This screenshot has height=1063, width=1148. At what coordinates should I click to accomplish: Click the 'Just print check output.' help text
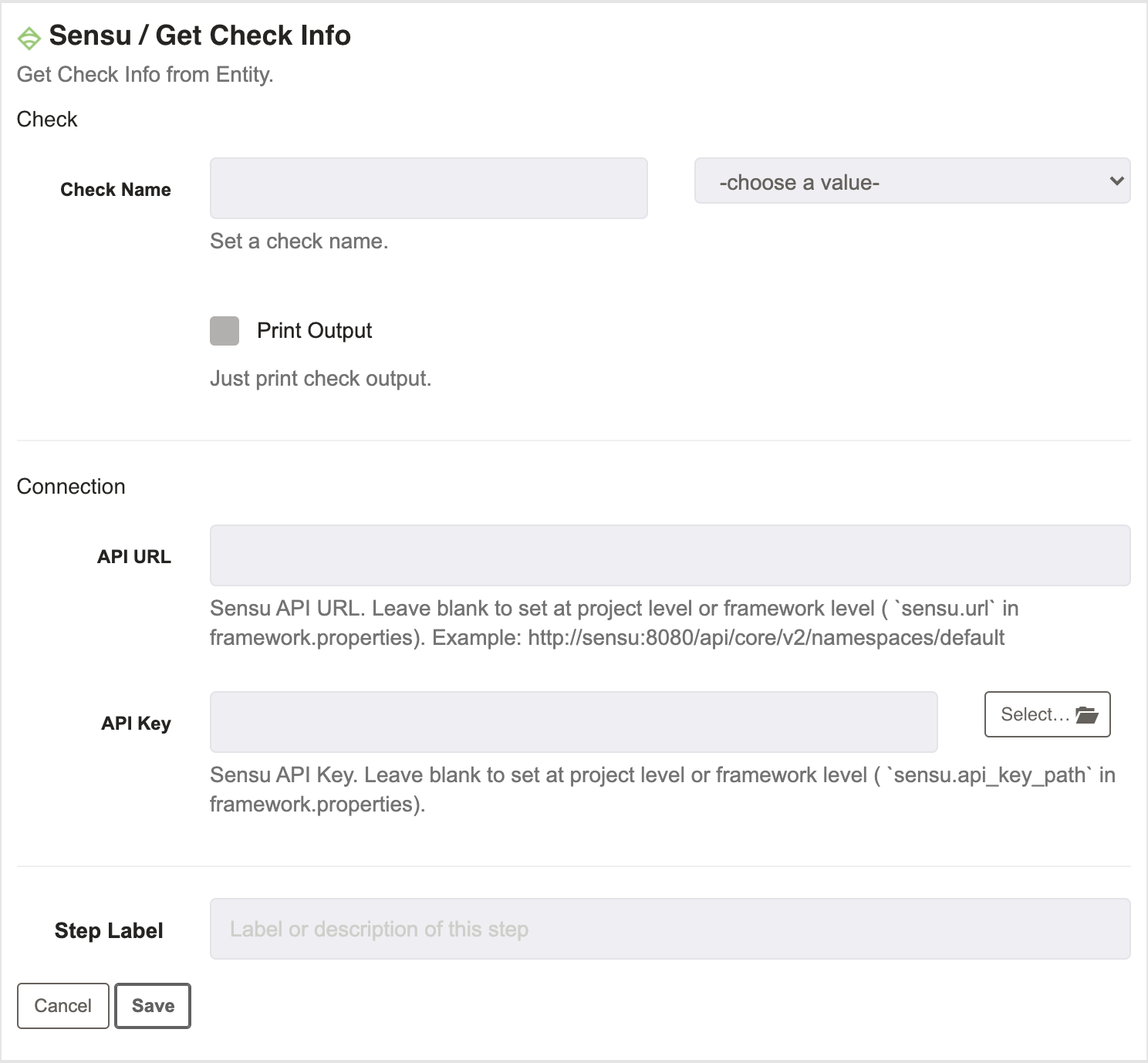pyautogui.click(x=321, y=379)
